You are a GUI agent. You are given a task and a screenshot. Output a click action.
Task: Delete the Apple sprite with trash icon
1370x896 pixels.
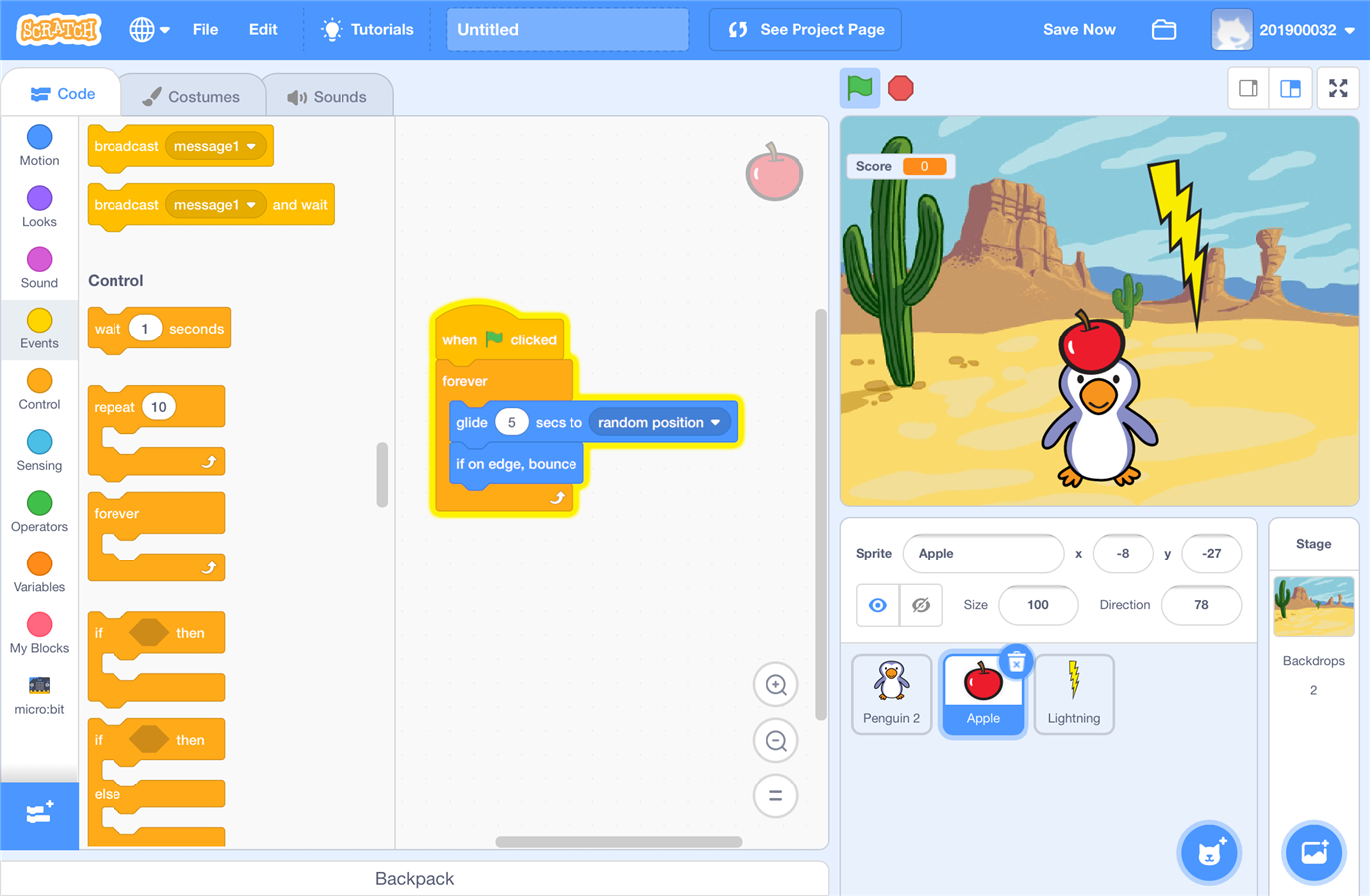click(x=1016, y=662)
